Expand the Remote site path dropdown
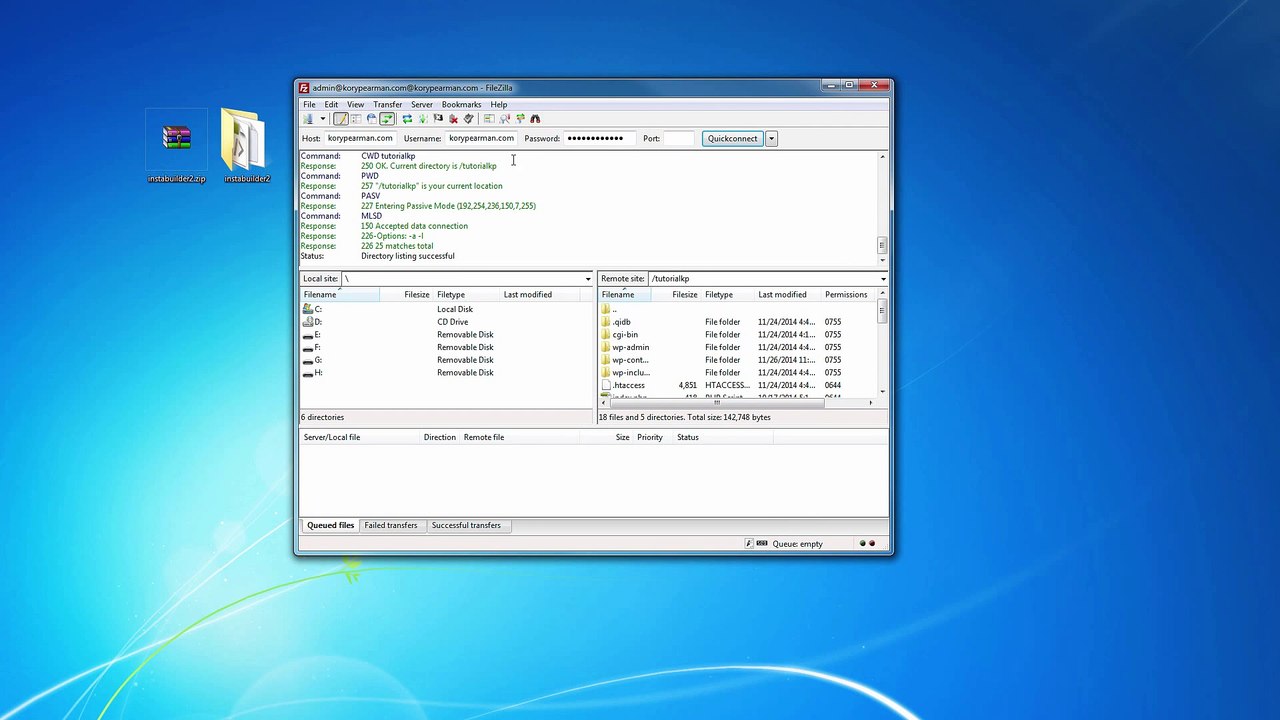Viewport: 1280px width, 720px height. pyautogui.click(x=883, y=279)
